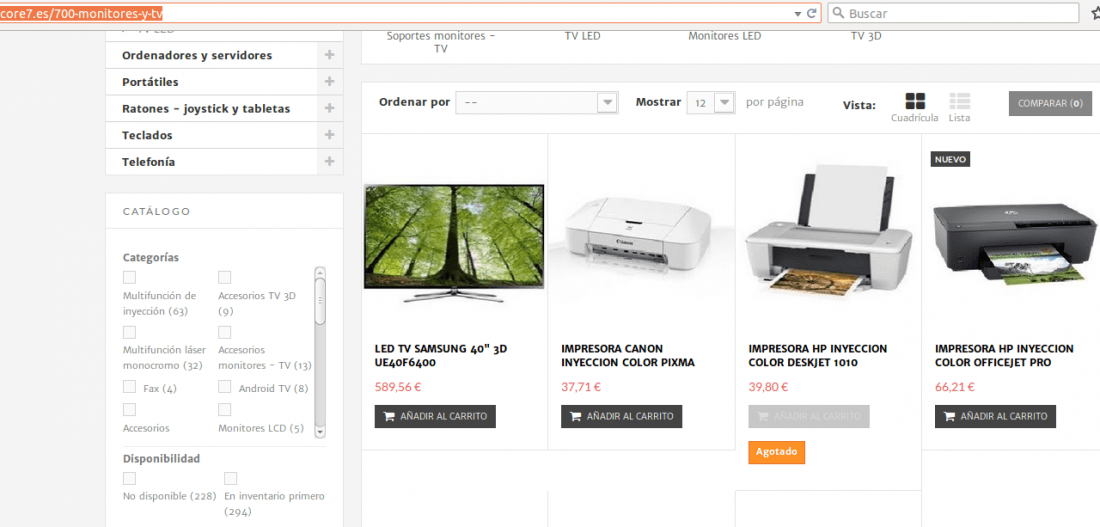Screen dimensions: 1100x527
Task: Open the Mostrar per-page dropdown
Action: [711, 102]
